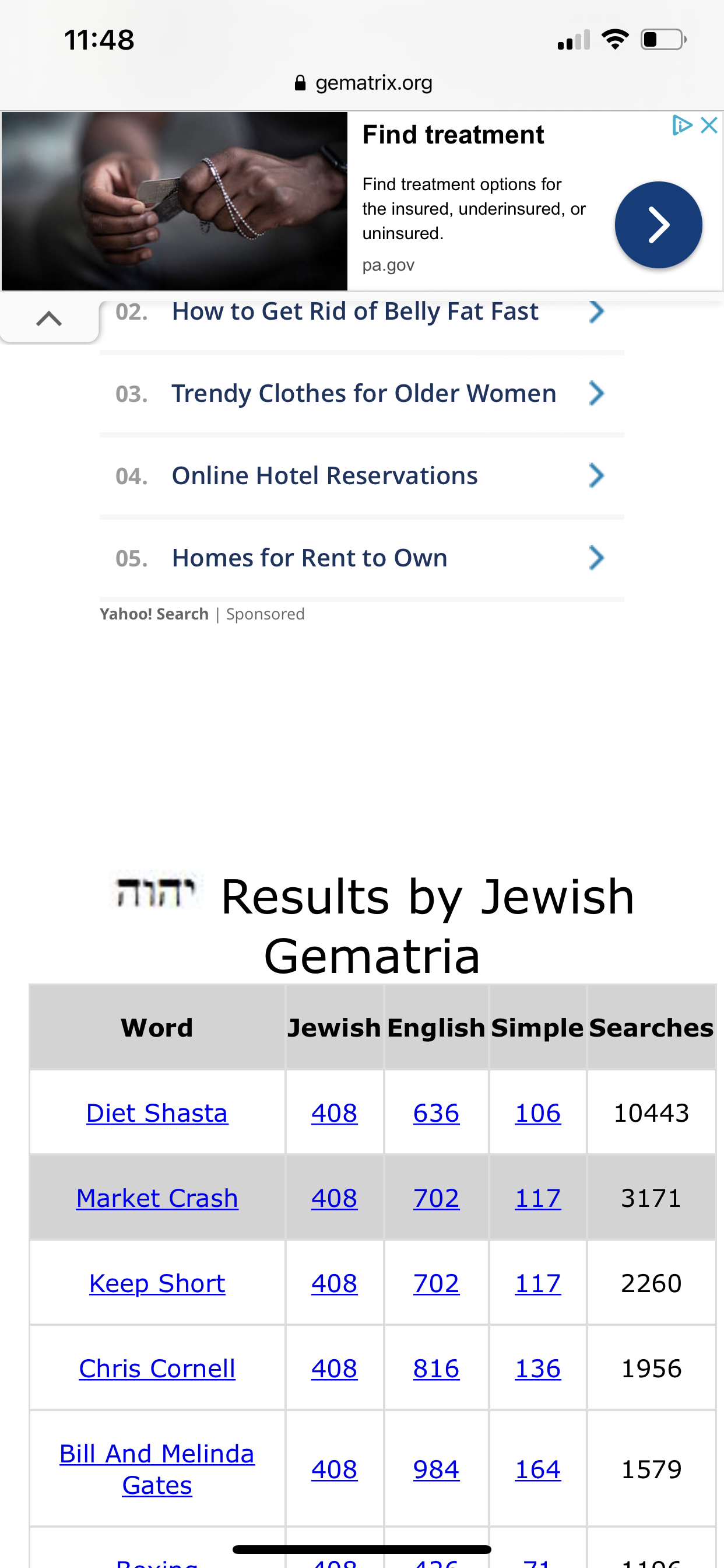724x1568 pixels.
Task: Open the Diet Shasta word link
Action: (157, 1114)
